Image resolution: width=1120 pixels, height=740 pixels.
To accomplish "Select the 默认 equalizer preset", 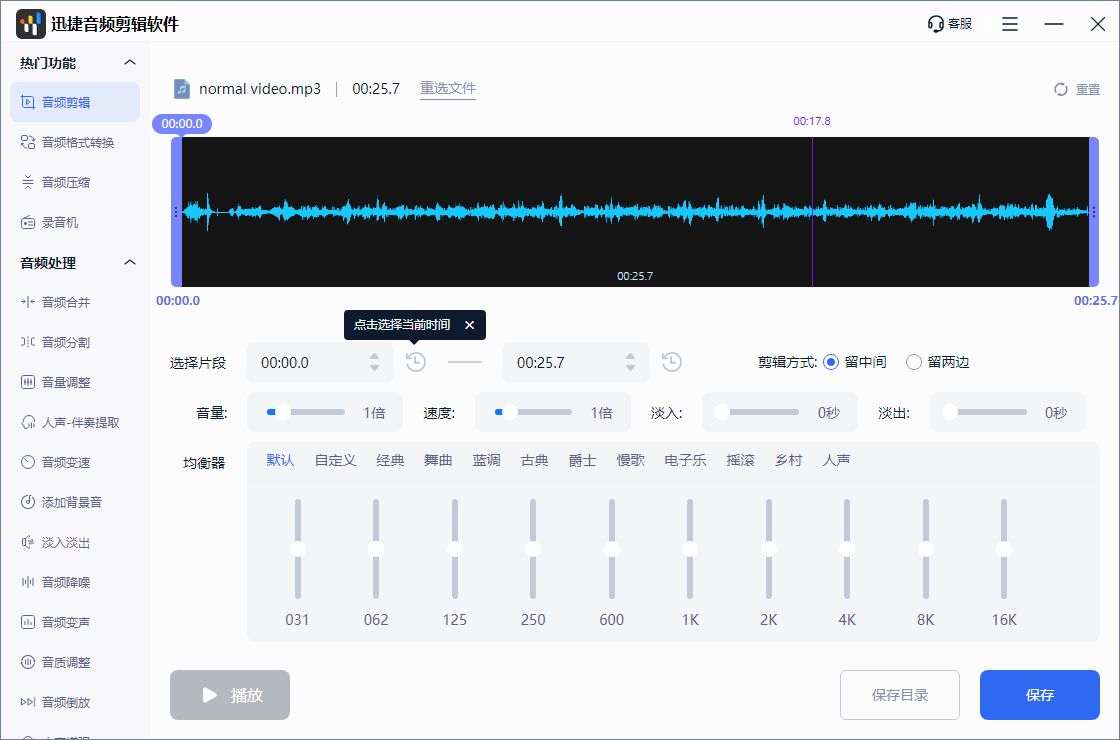I will (x=280, y=460).
